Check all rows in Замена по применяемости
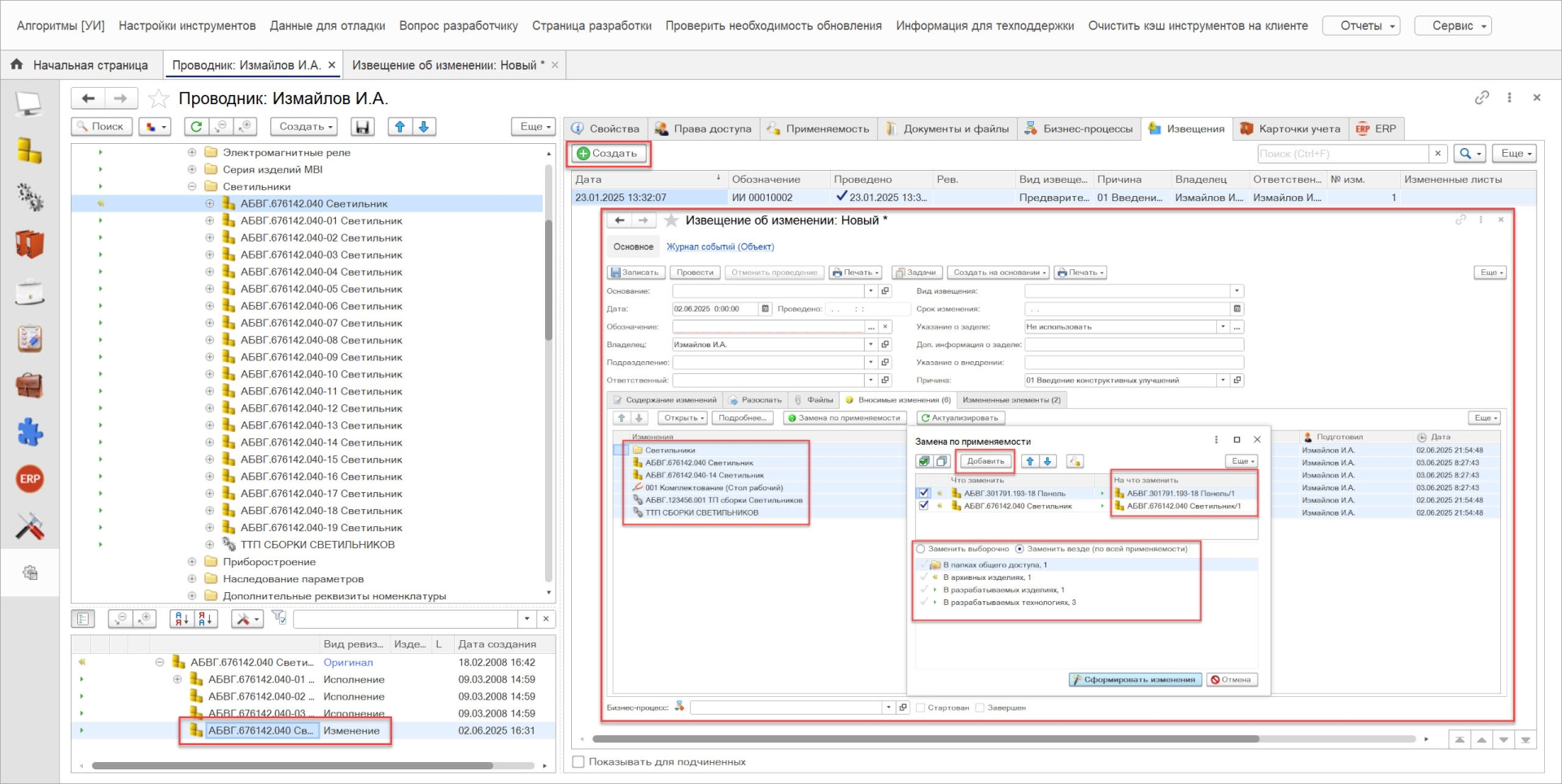1562x784 pixels. point(924,461)
